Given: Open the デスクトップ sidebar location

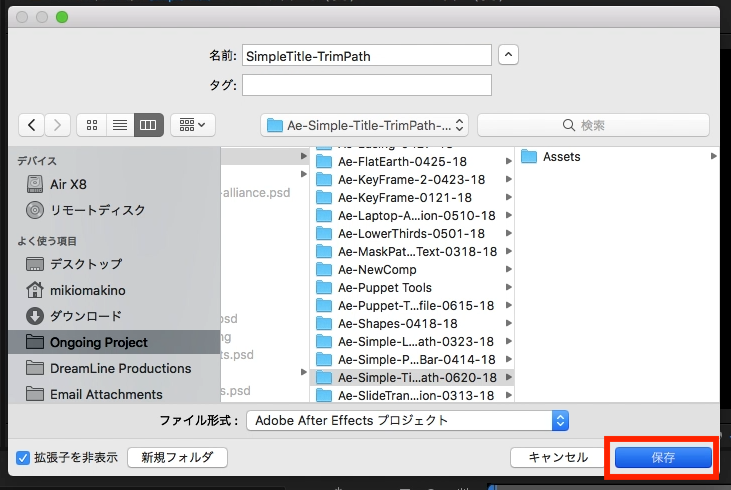Looking at the screenshot, I should click(x=86, y=264).
